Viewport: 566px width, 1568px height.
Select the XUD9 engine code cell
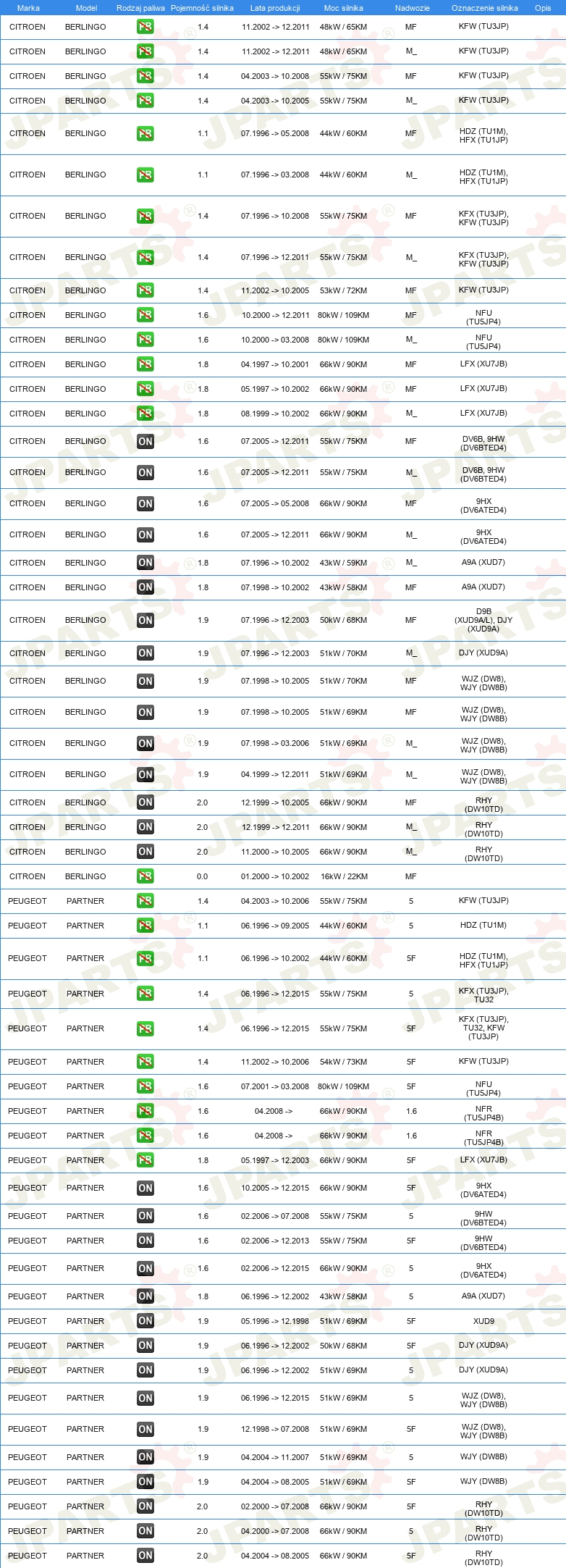coord(483,1321)
